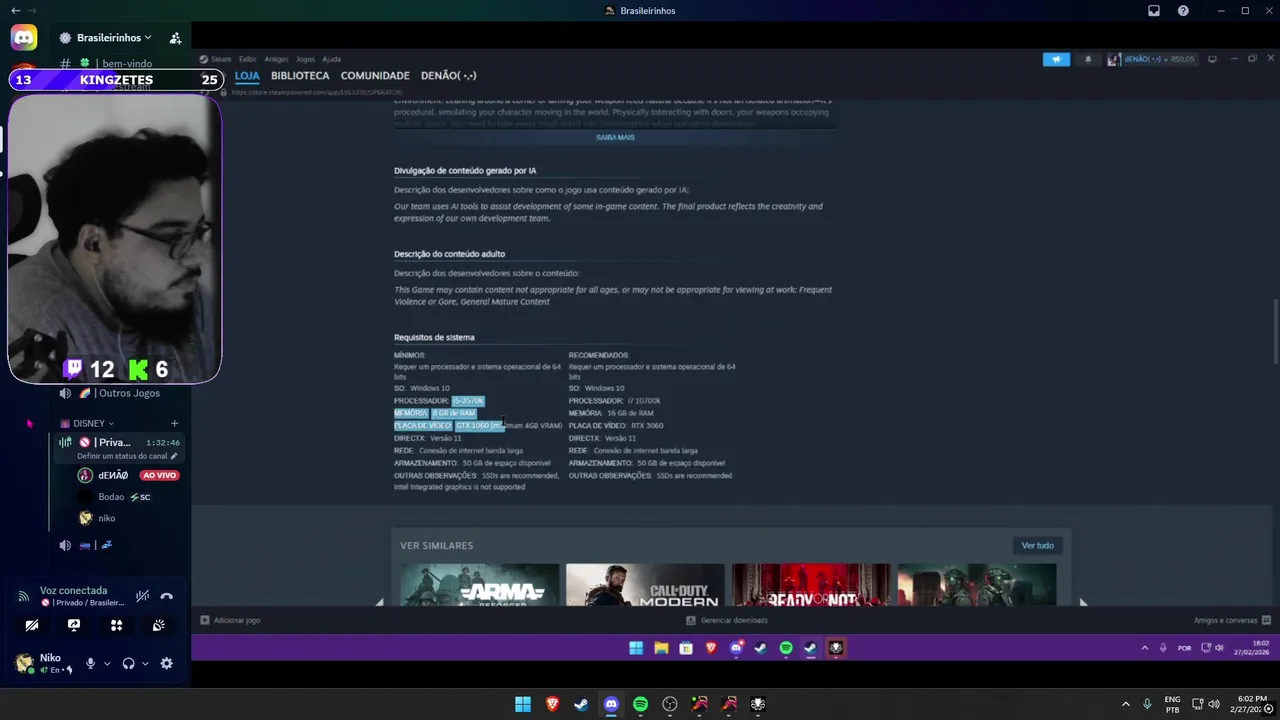This screenshot has width=1280, height=720.
Task: Open headphones output options arrow
Action: coord(145,663)
